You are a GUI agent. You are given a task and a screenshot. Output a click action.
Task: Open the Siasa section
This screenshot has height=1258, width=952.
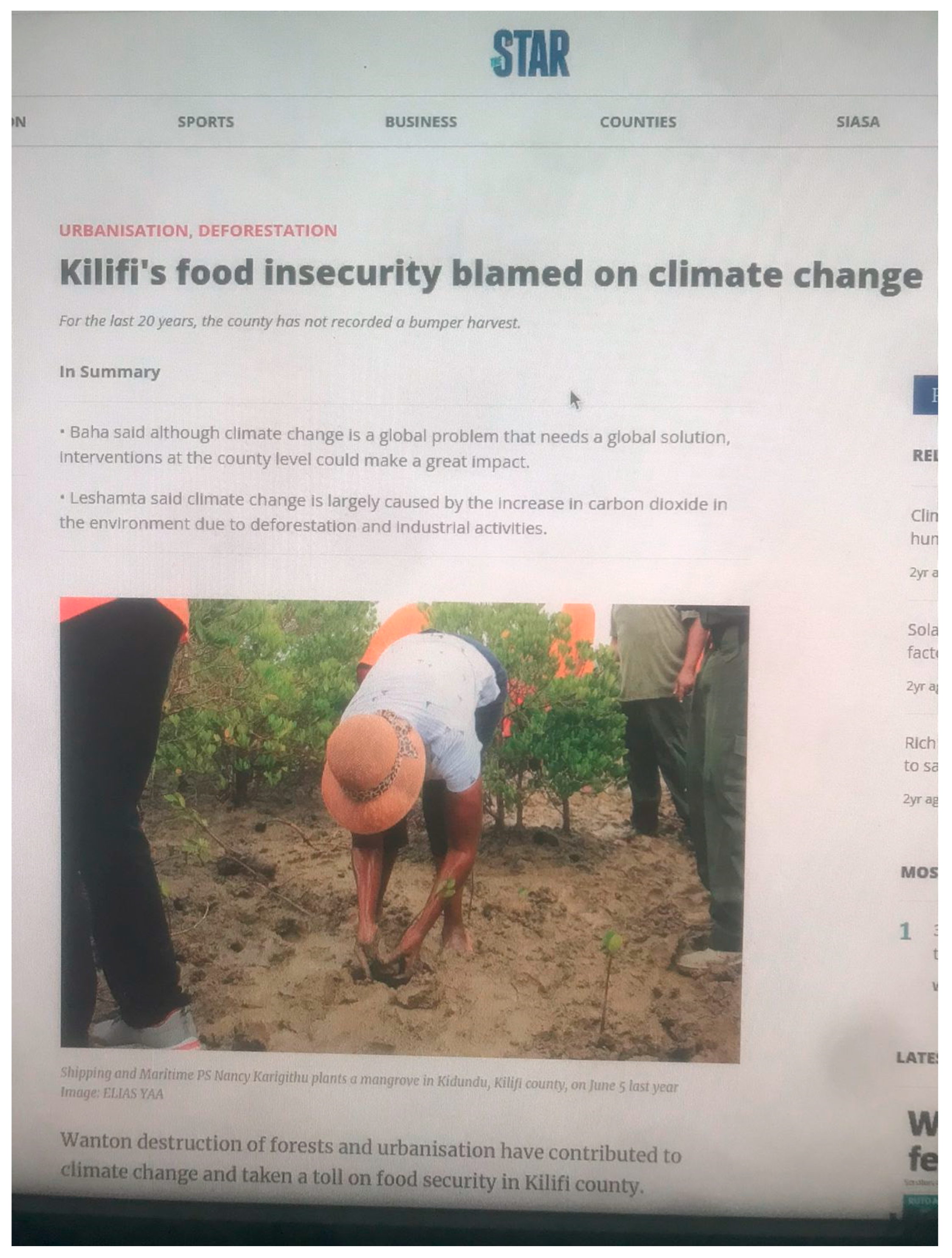click(857, 122)
